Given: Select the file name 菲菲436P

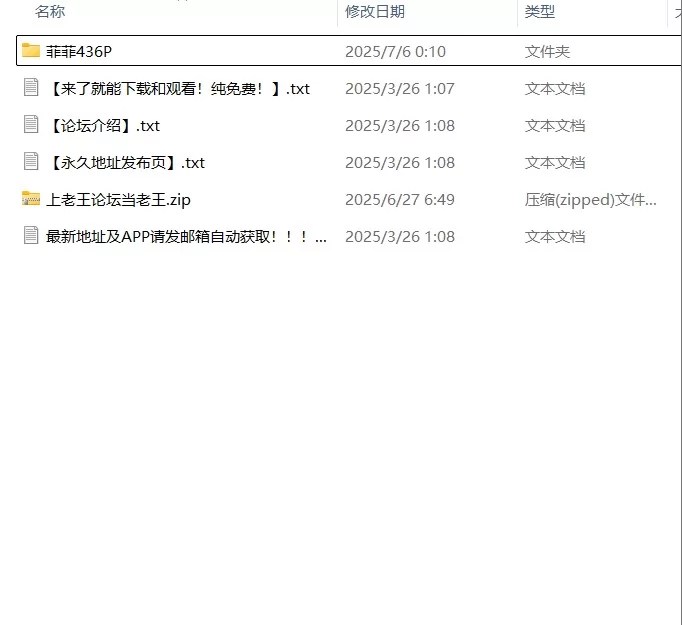Looking at the screenshot, I should [x=79, y=52].
